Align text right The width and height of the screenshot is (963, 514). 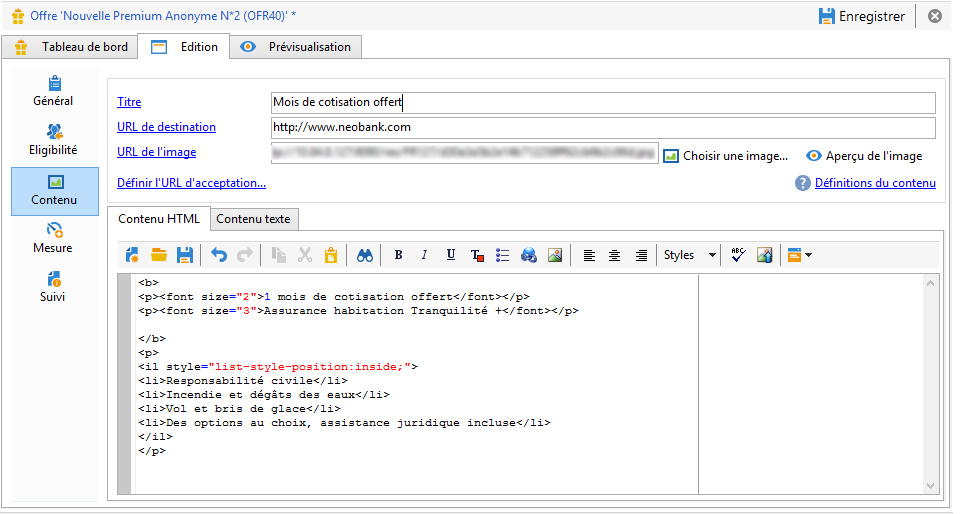(x=641, y=255)
